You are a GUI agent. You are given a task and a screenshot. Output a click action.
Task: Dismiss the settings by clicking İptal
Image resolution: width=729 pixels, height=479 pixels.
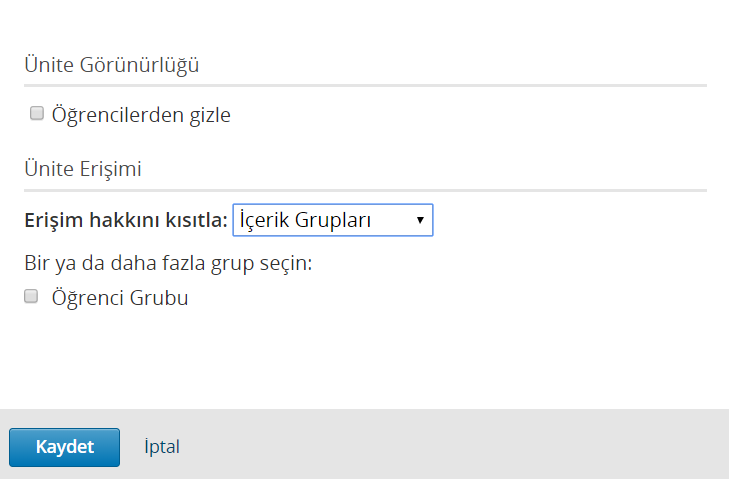[162, 447]
